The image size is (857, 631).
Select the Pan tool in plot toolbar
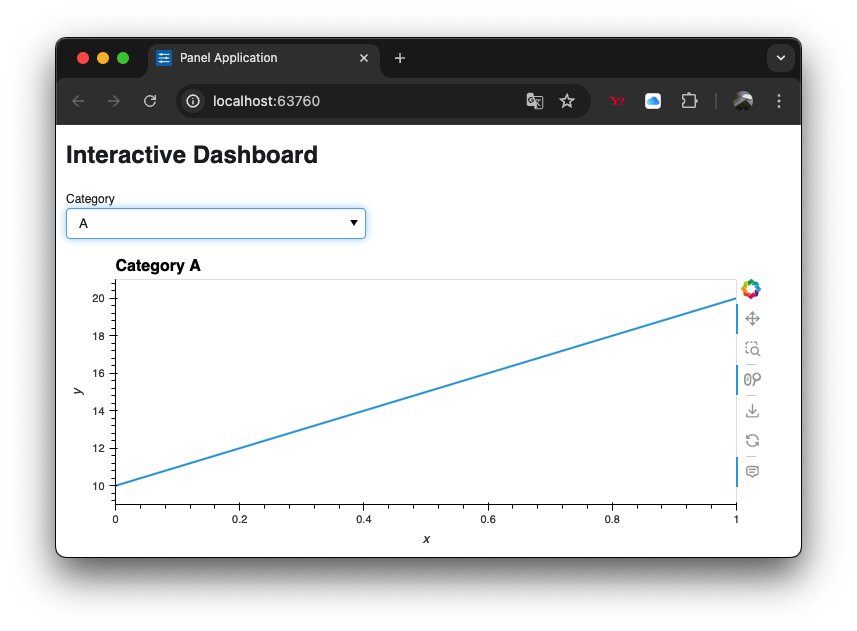752,319
